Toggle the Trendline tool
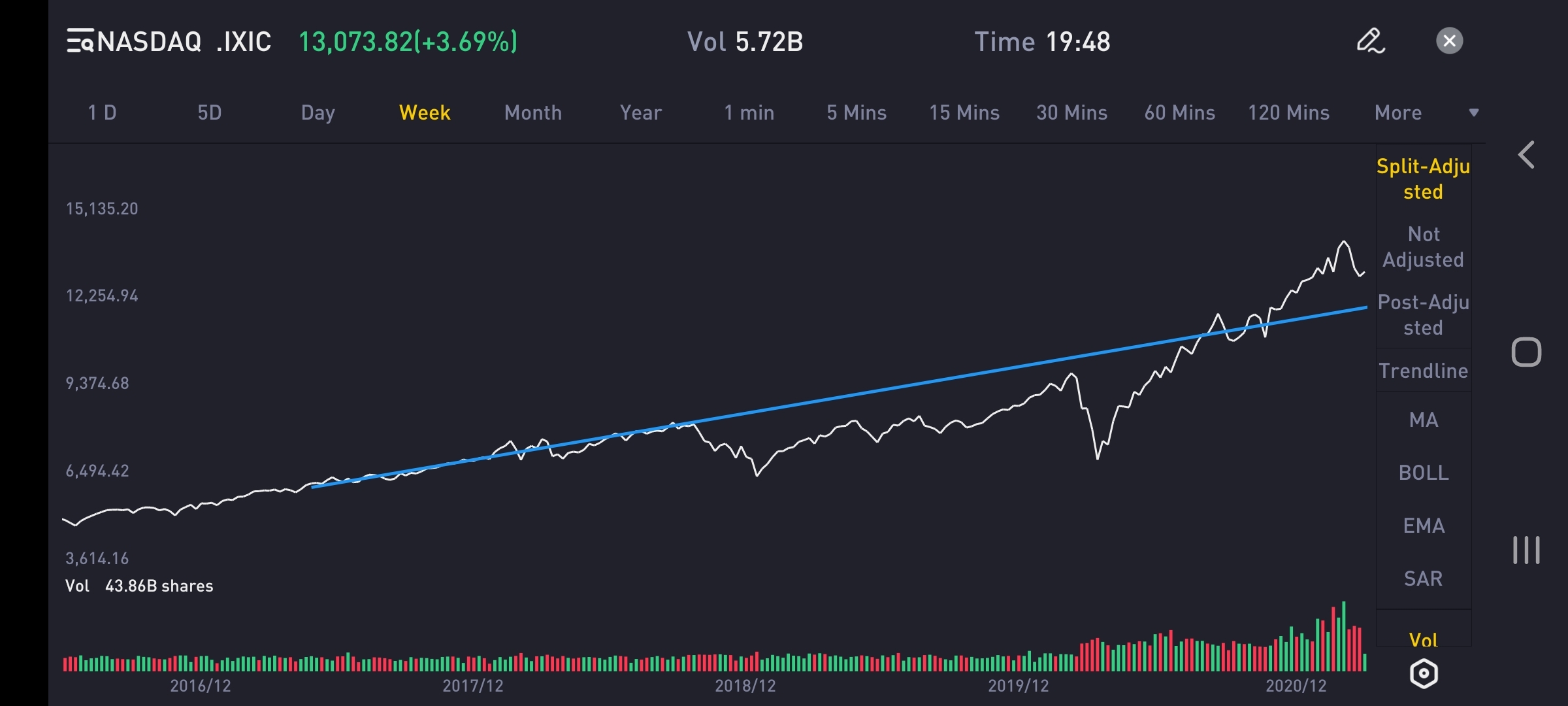This screenshot has width=1568, height=706. click(1424, 371)
